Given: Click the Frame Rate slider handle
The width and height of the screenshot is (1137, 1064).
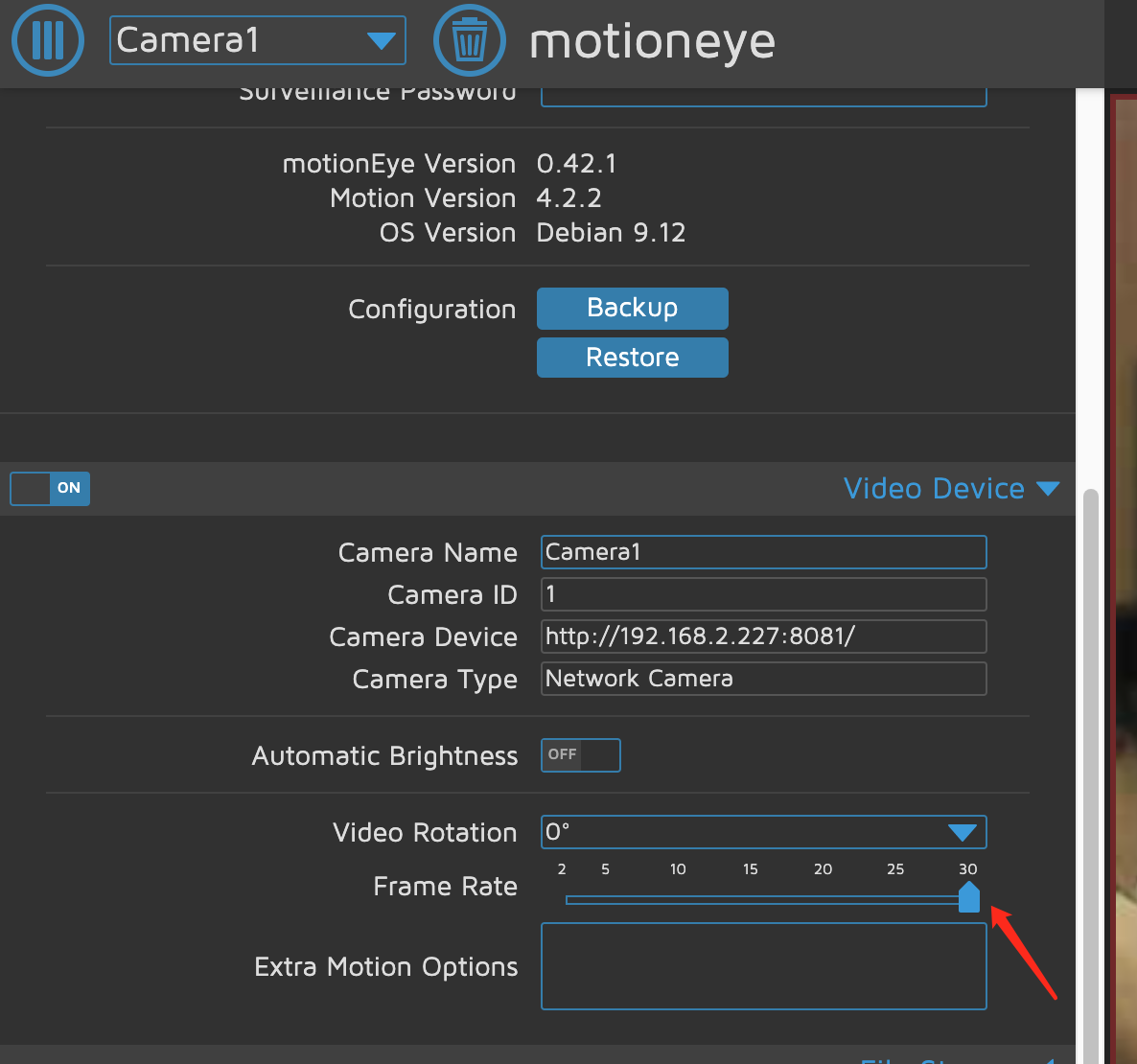Looking at the screenshot, I should 968,898.
